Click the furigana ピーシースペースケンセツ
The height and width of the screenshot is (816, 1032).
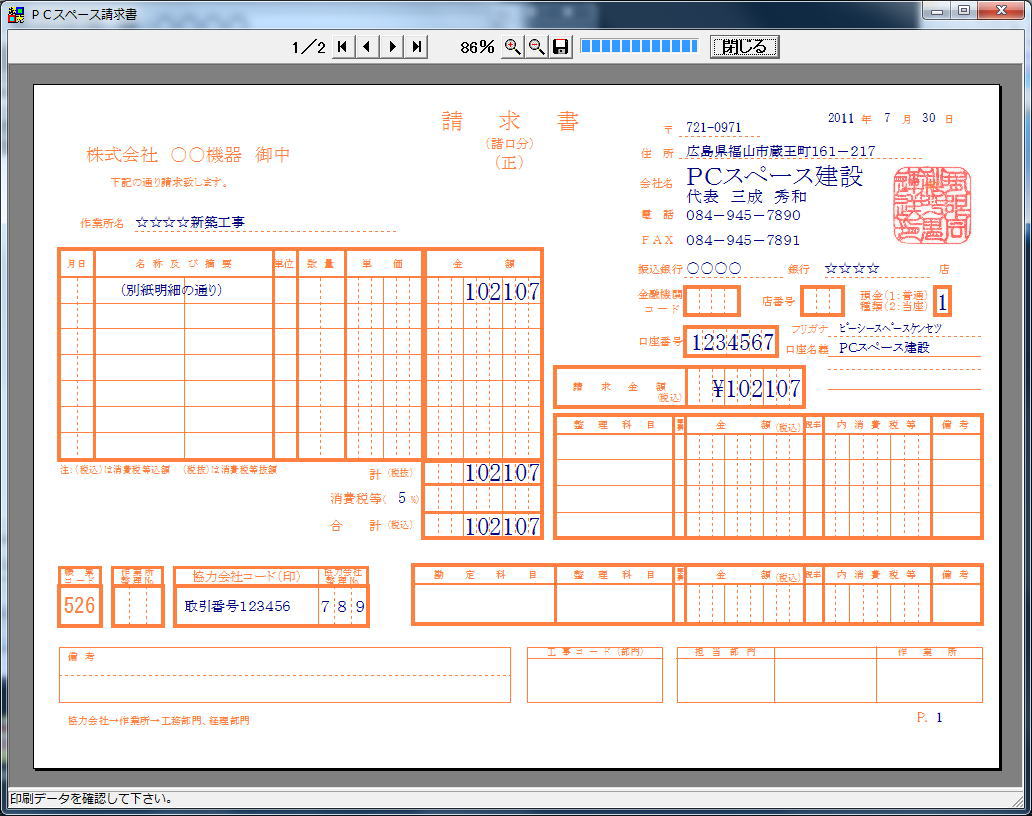pyautogui.click(x=890, y=328)
